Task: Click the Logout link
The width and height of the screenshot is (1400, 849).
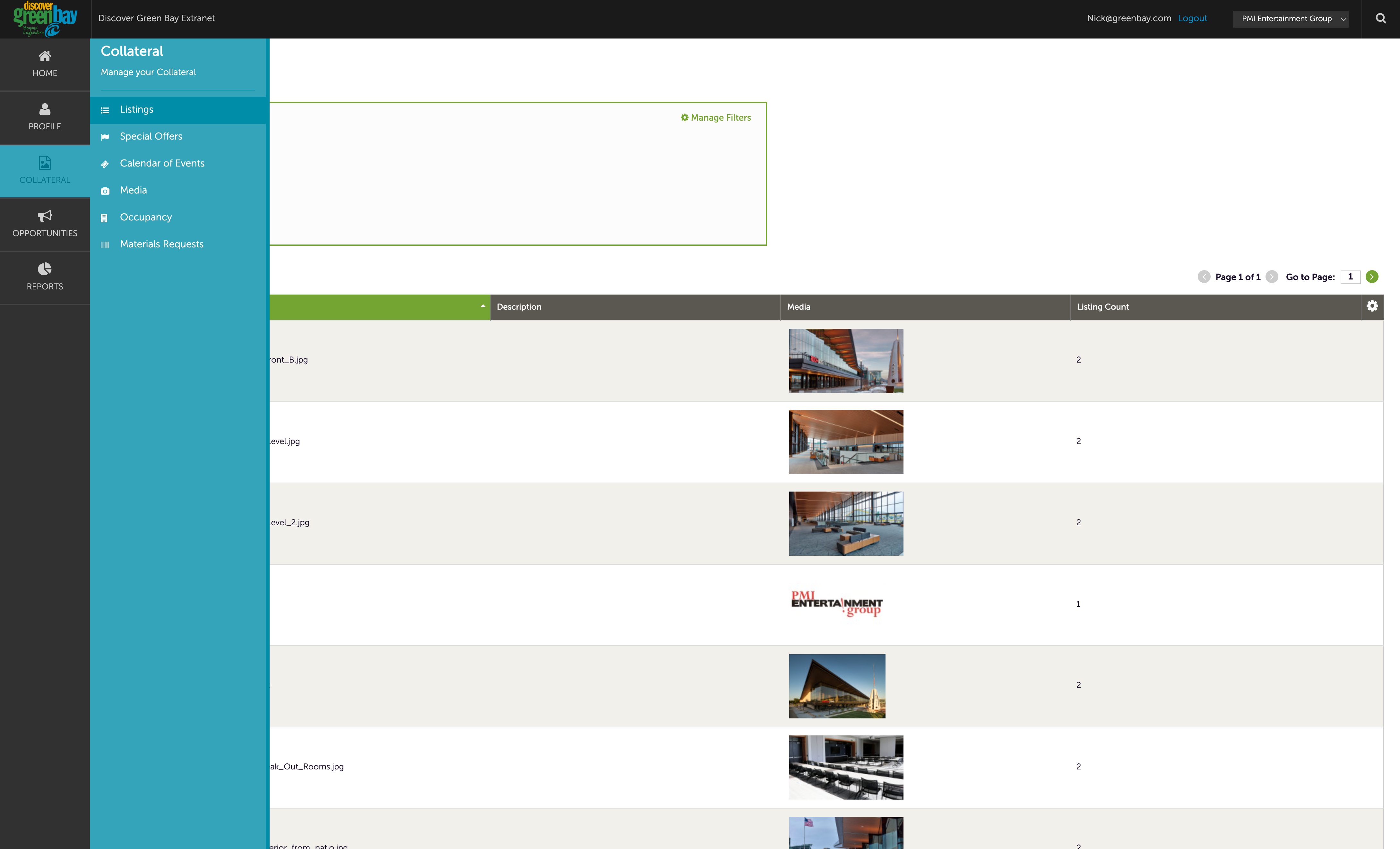Action: (1192, 18)
